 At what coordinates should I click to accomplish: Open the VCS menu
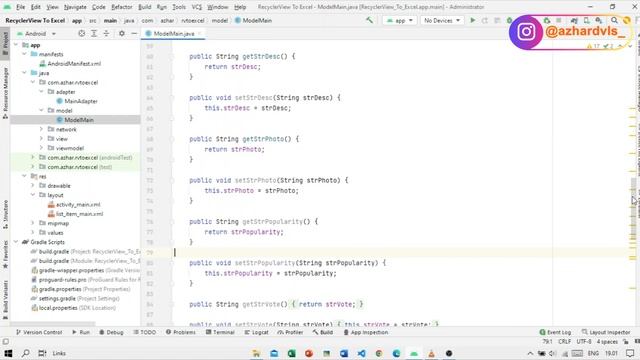coord(197,7)
